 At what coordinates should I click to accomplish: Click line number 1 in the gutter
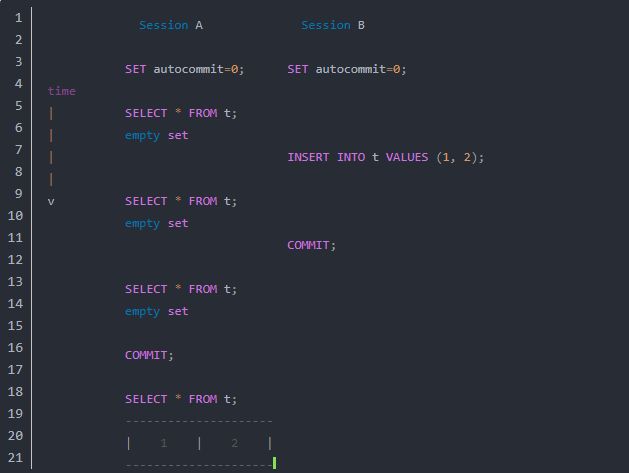[x=18, y=18]
